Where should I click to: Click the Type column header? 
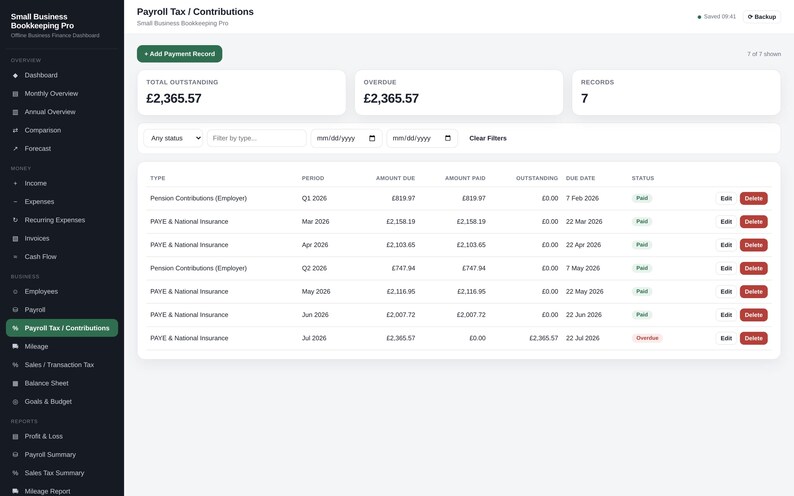(157, 178)
